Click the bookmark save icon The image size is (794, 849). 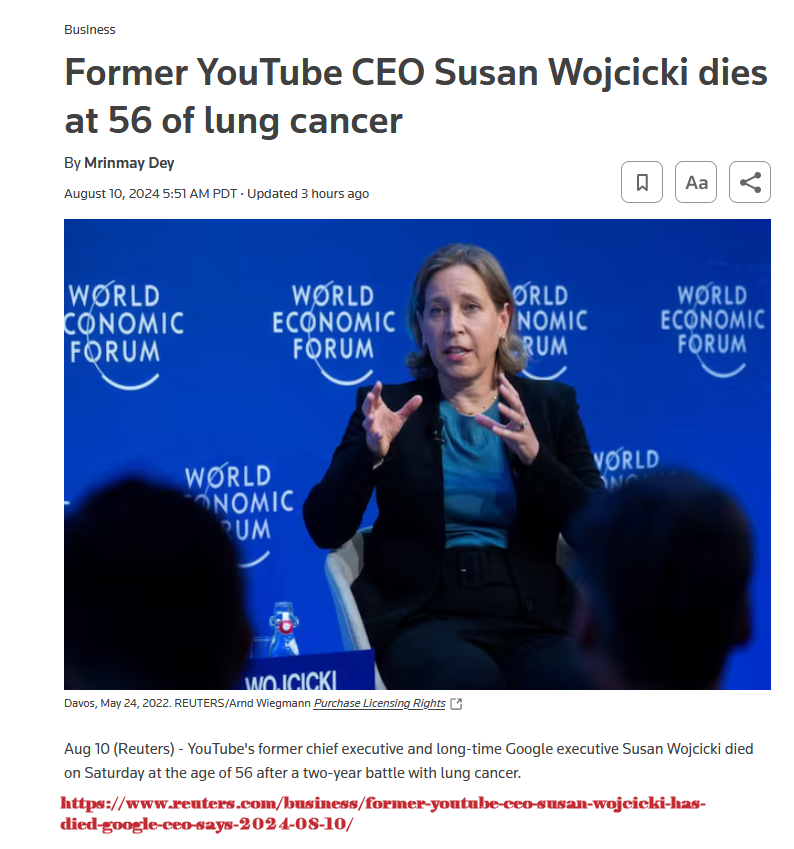[x=641, y=182]
